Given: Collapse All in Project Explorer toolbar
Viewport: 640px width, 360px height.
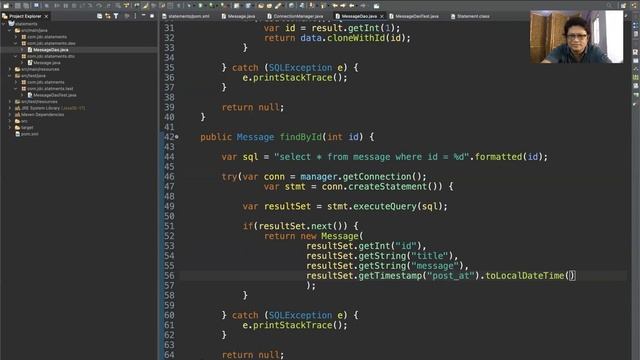Looking at the screenshot, I should coord(99,16).
